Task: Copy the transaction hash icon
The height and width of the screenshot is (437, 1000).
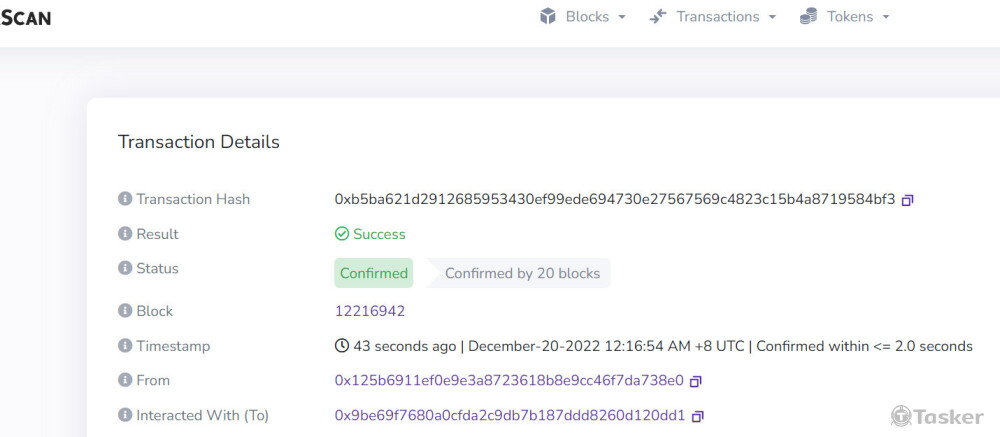Action: [908, 200]
